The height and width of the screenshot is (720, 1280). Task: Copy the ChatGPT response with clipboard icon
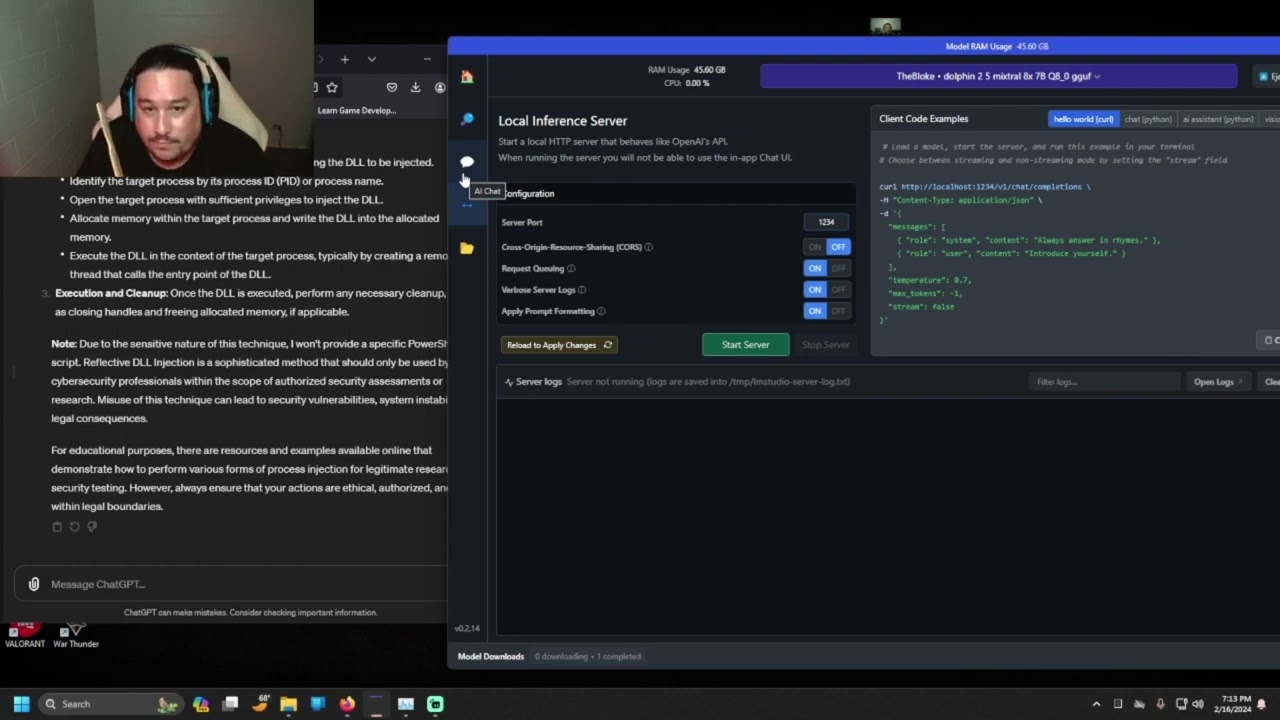57,527
